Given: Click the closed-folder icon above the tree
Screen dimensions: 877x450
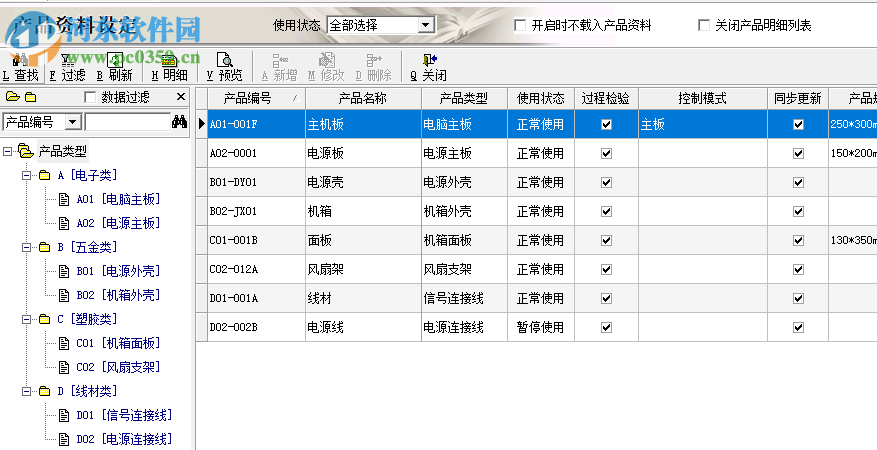Looking at the screenshot, I should [x=31, y=97].
